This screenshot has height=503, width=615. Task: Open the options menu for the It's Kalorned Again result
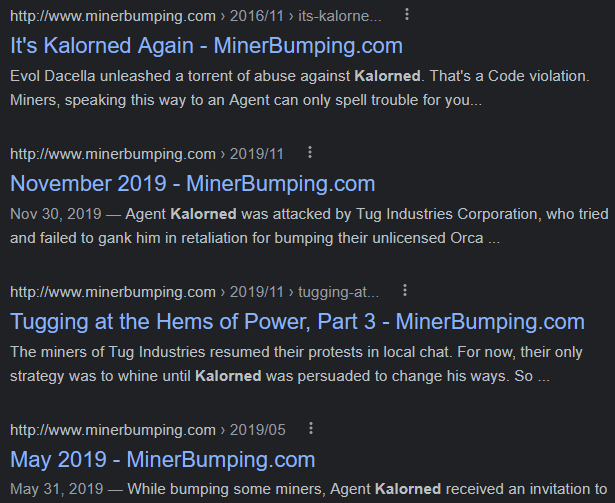click(x=407, y=15)
